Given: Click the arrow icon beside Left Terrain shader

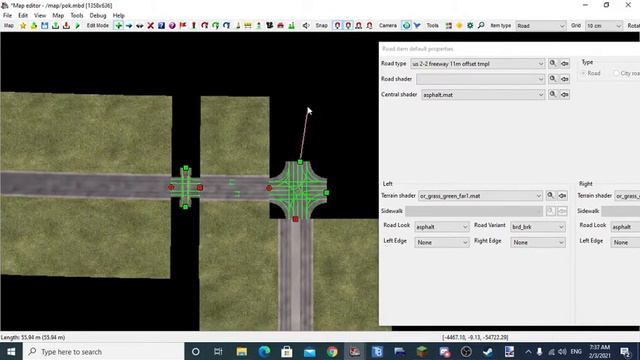Looking at the screenshot, I should pos(562,196).
